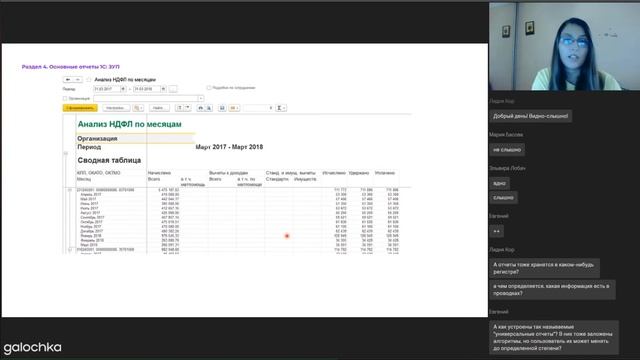Open calendar for the period start date
640x360 pixels.
pyautogui.click(x=123, y=89)
